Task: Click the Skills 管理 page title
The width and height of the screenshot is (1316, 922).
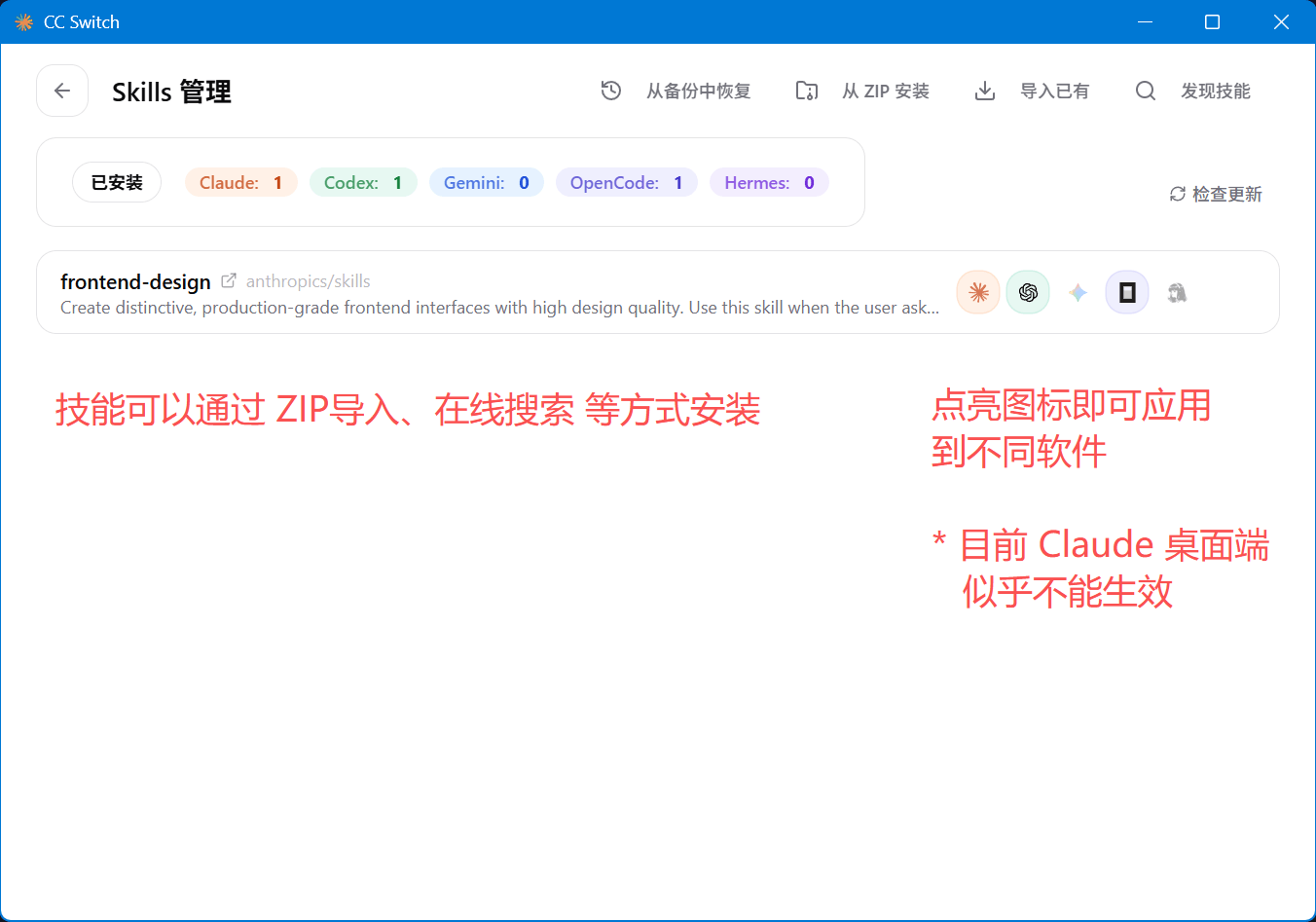Action: (x=171, y=92)
